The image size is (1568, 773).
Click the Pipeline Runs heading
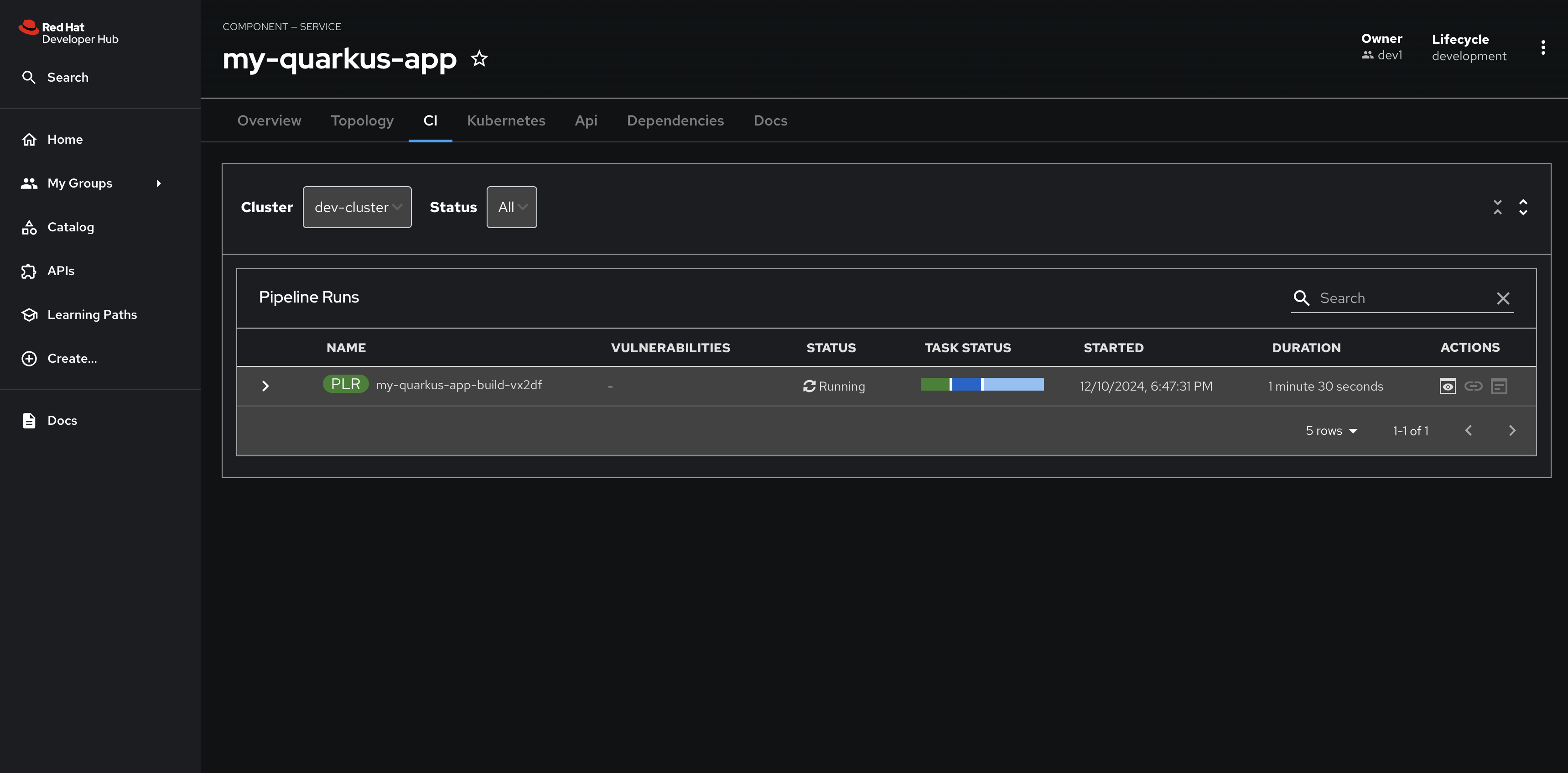(309, 297)
